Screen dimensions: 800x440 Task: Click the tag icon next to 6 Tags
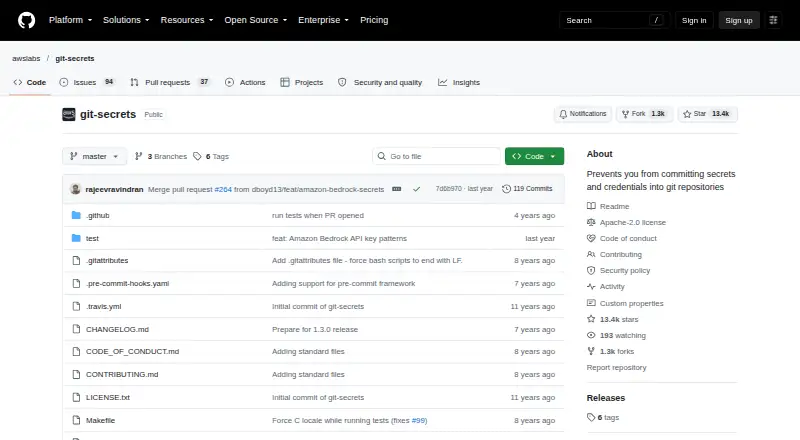coord(197,156)
